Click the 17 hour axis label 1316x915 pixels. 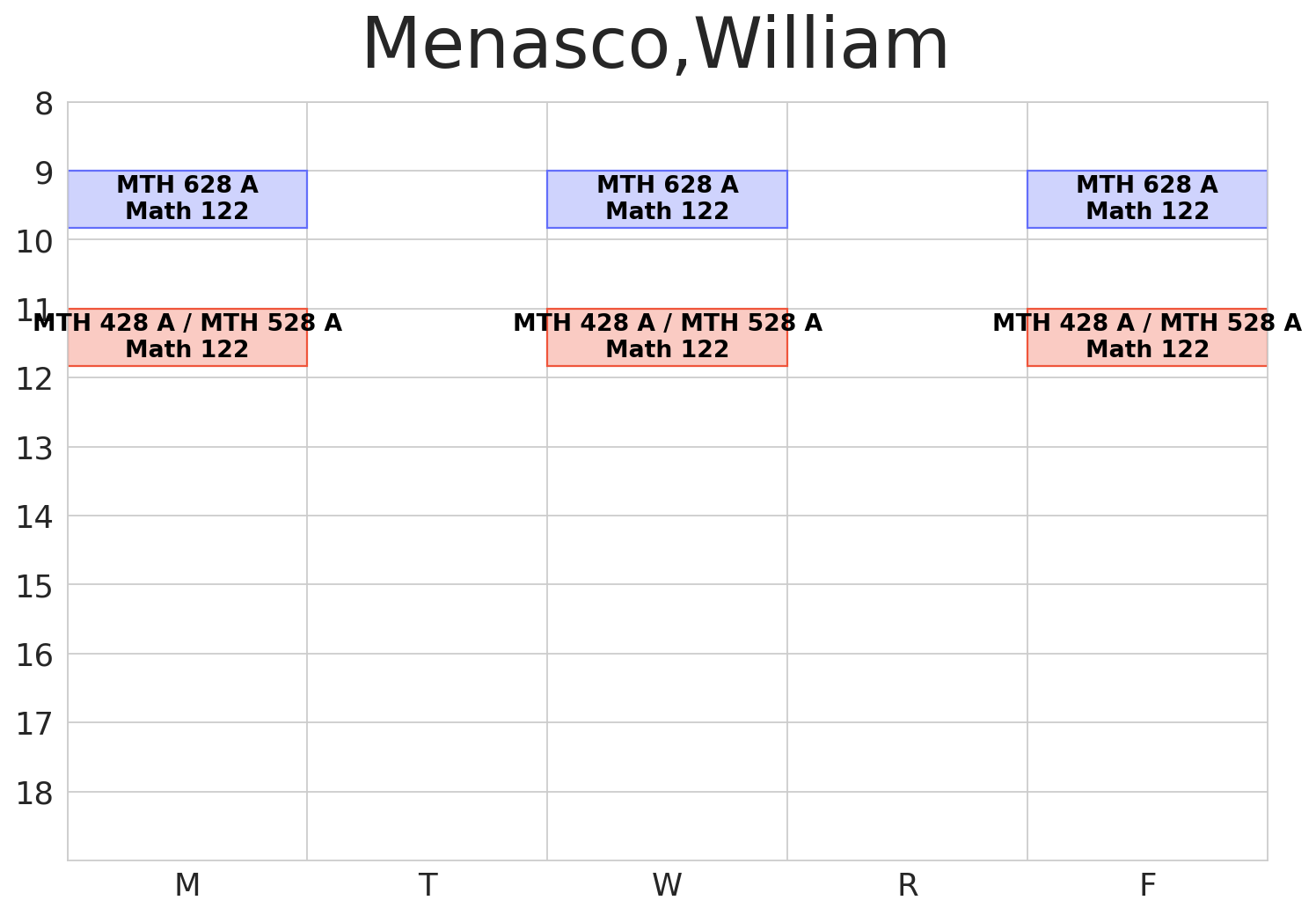pos(35,725)
